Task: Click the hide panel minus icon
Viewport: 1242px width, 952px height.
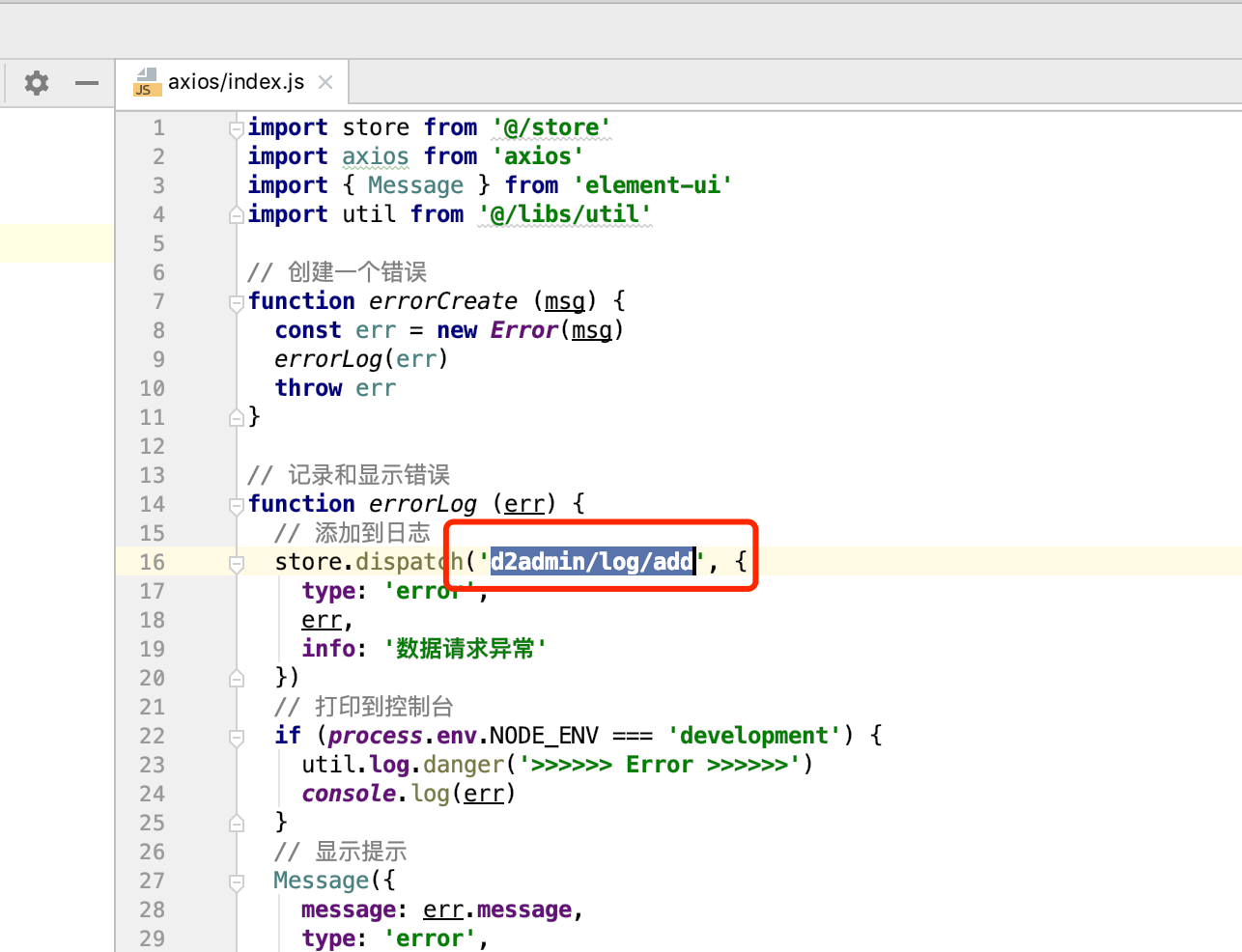Action: [86, 83]
